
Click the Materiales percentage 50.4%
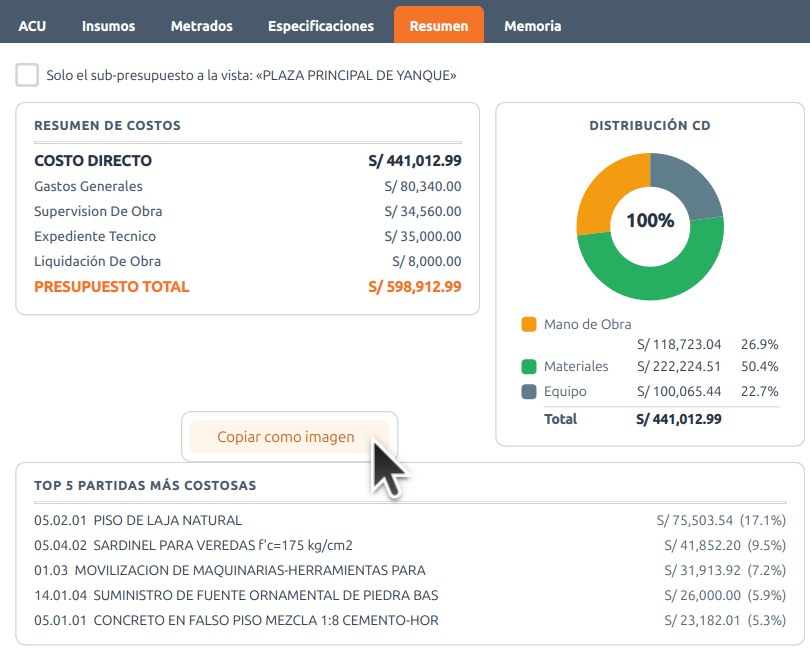(x=759, y=367)
